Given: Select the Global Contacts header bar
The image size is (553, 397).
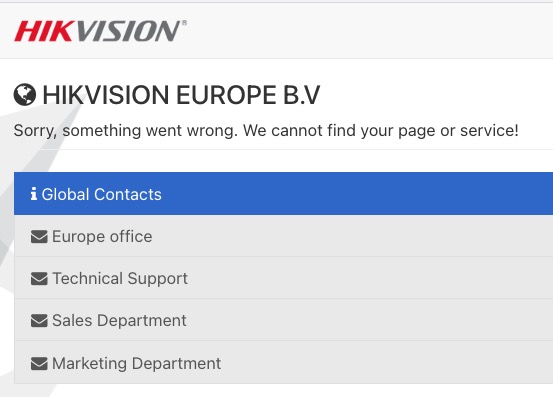Looking at the screenshot, I should click(x=284, y=194).
